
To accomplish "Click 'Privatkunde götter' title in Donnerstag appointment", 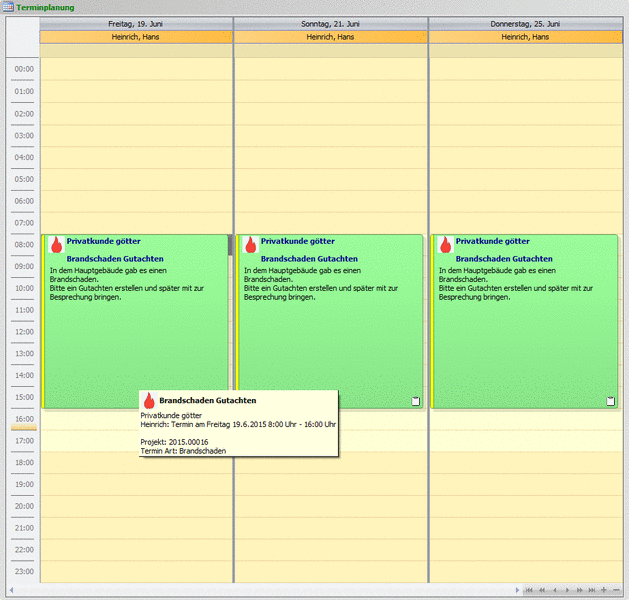I will coord(493,241).
